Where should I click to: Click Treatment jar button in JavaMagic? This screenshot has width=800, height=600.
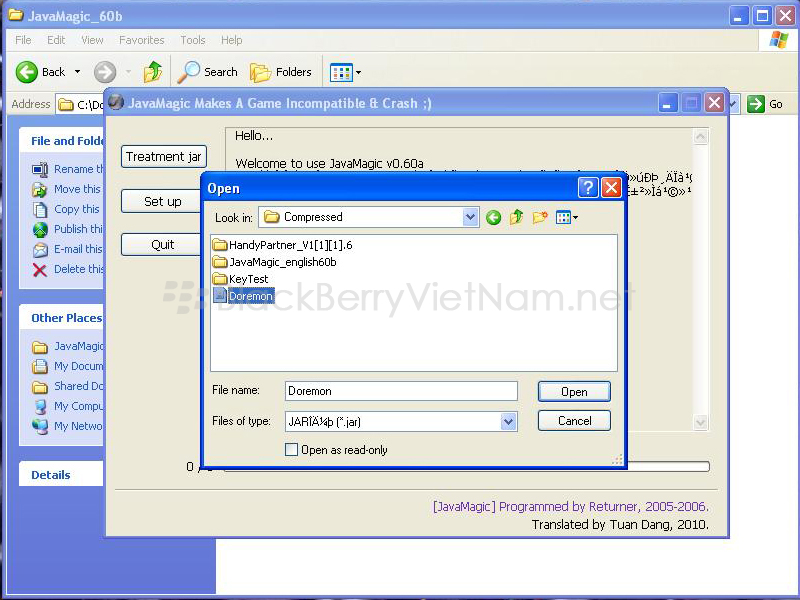[164, 157]
